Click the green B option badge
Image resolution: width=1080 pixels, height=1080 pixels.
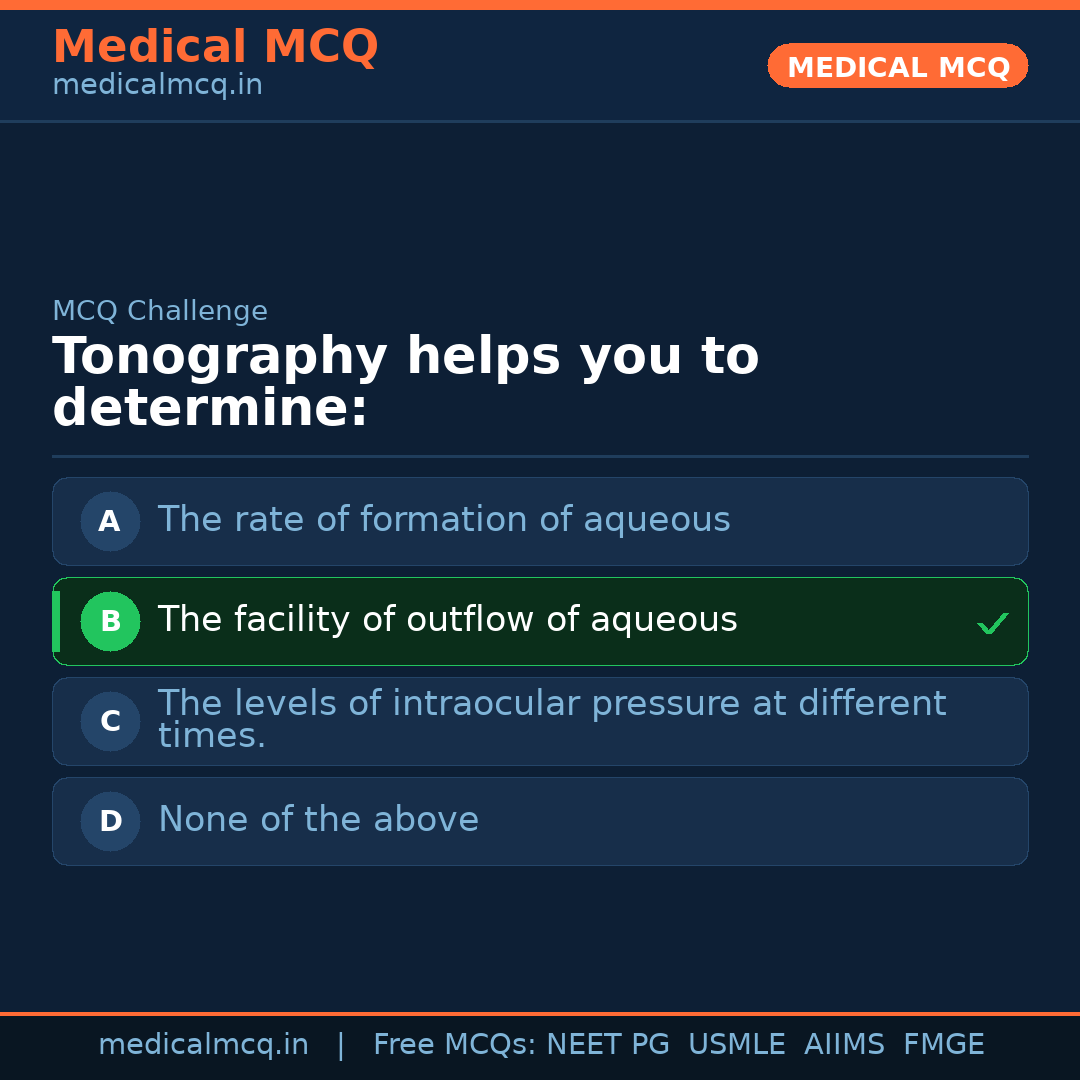point(110,621)
